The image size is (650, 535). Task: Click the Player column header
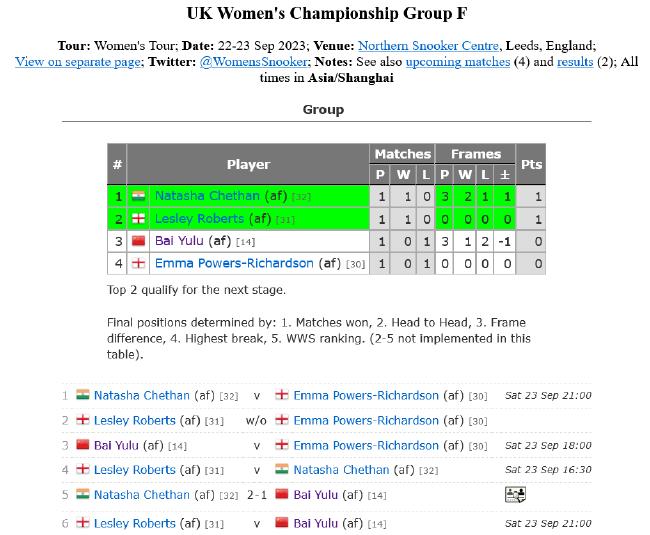(248, 165)
